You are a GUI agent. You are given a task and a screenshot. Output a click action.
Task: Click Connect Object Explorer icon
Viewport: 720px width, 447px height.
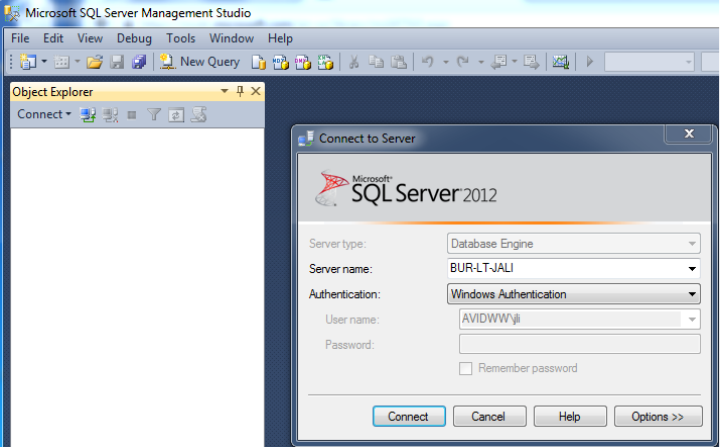[88, 114]
